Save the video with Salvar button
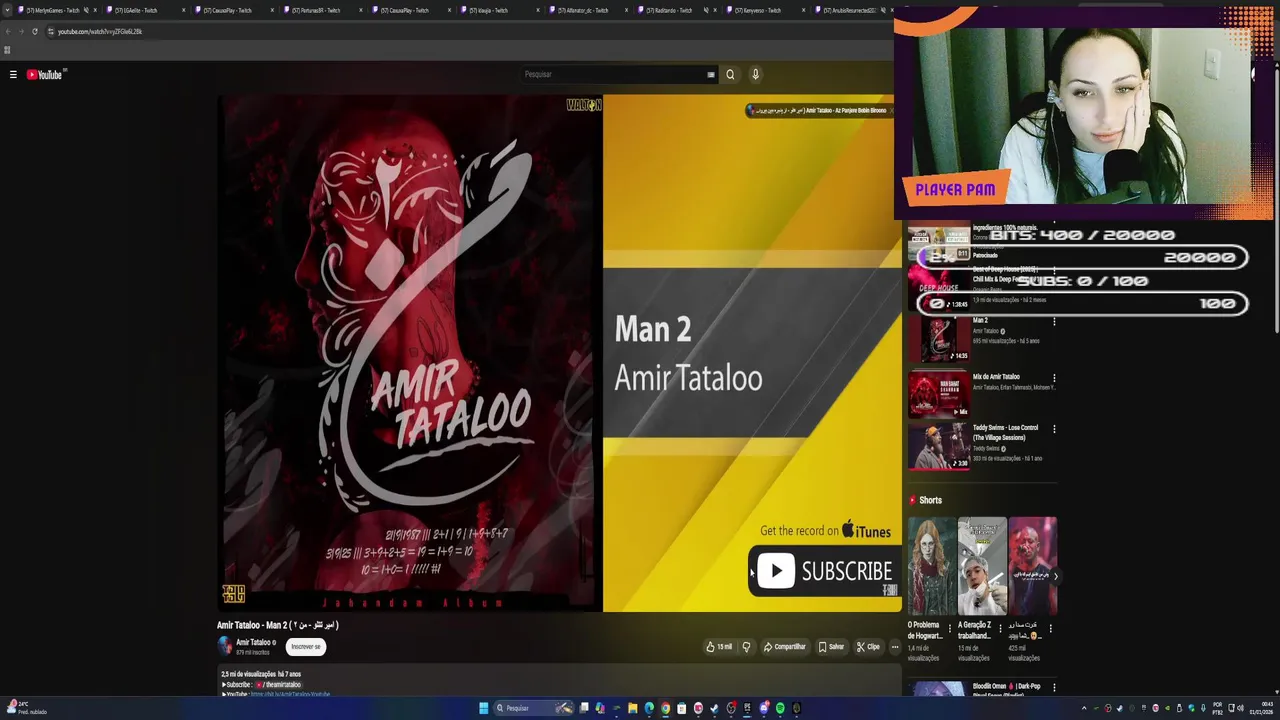This screenshot has height=720, width=1280. (831, 647)
